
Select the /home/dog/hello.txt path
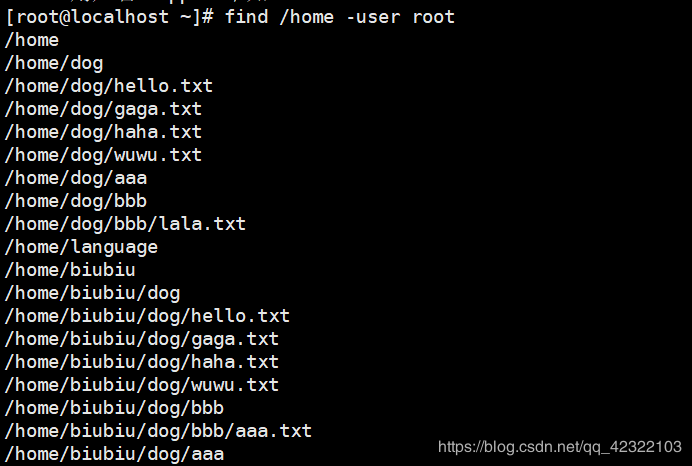click(109, 86)
